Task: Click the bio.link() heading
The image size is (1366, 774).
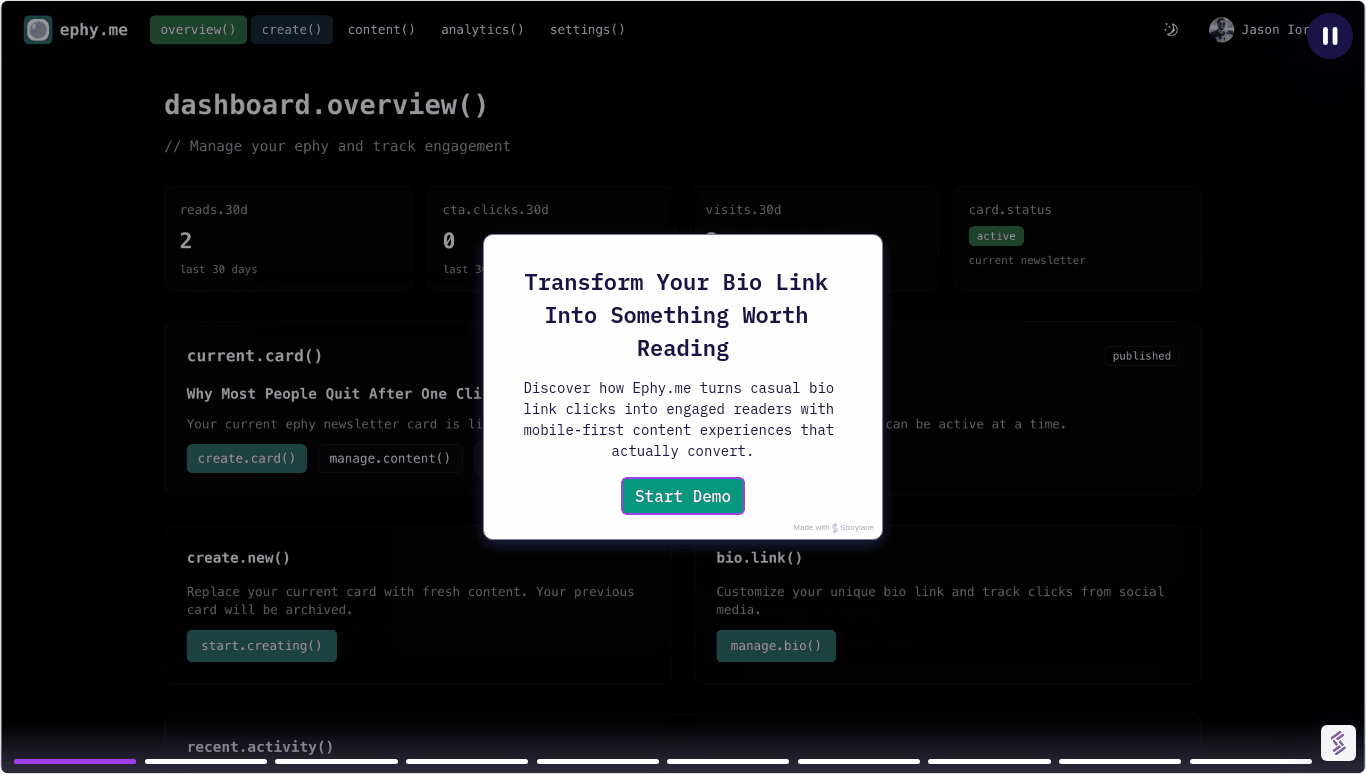Action: (x=759, y=558)
